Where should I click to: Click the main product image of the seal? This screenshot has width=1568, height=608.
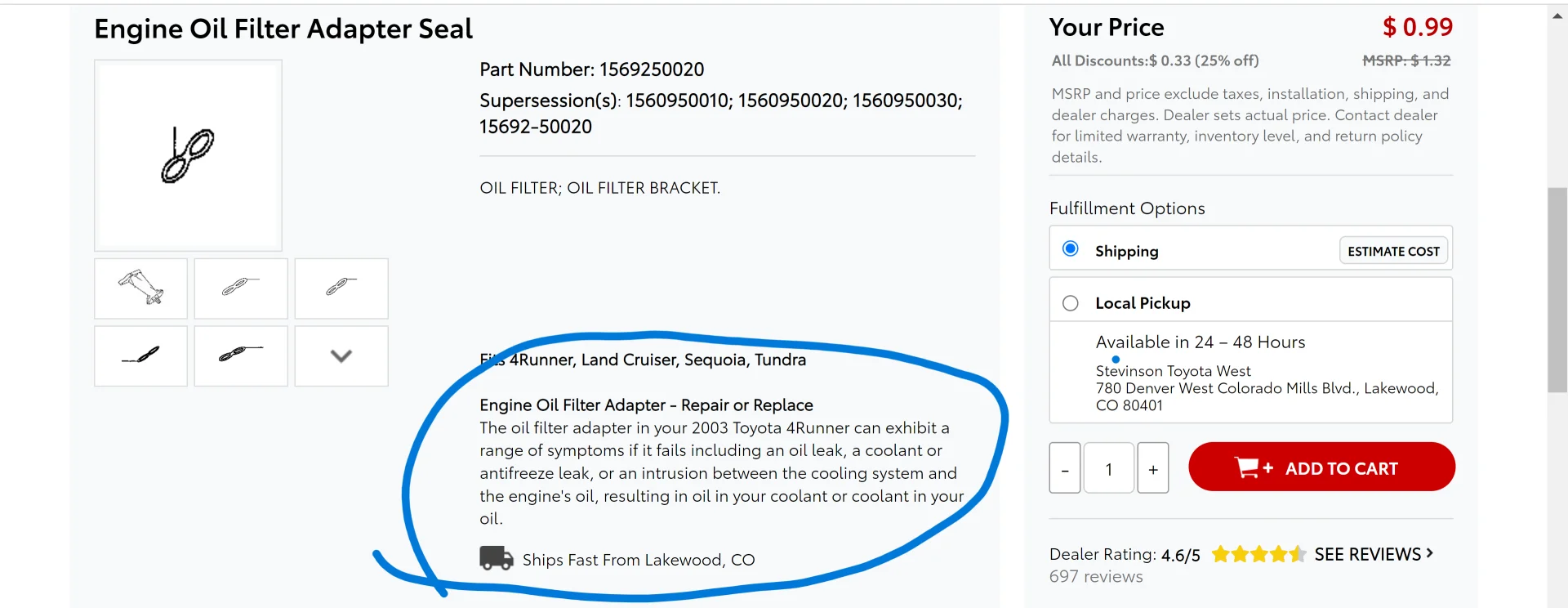tap(188, 155)
